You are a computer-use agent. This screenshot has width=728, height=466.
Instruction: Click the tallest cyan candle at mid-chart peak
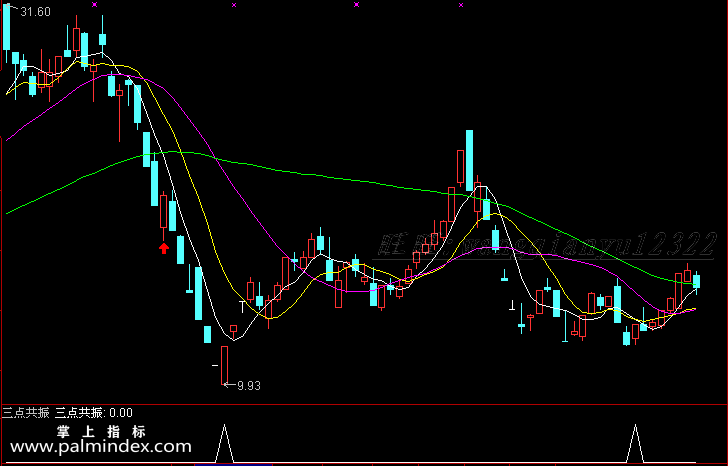point(469,160)
